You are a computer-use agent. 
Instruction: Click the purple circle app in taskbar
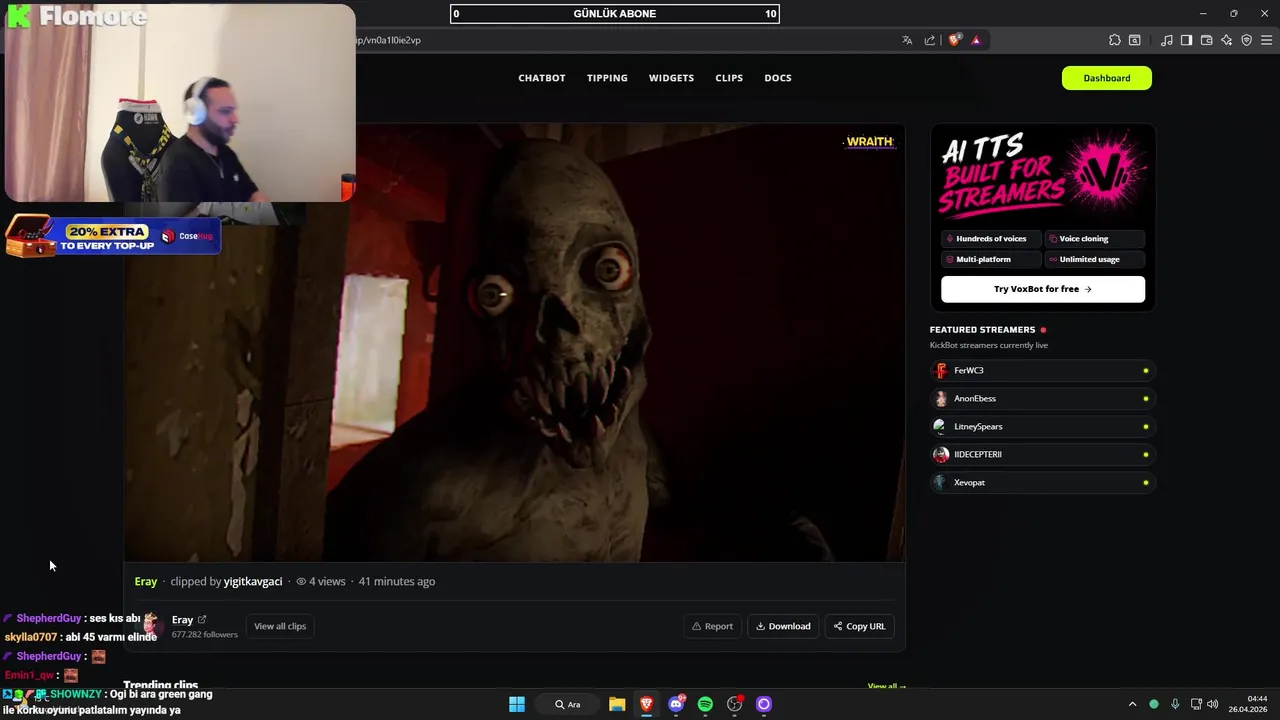(x=764, y=704)
